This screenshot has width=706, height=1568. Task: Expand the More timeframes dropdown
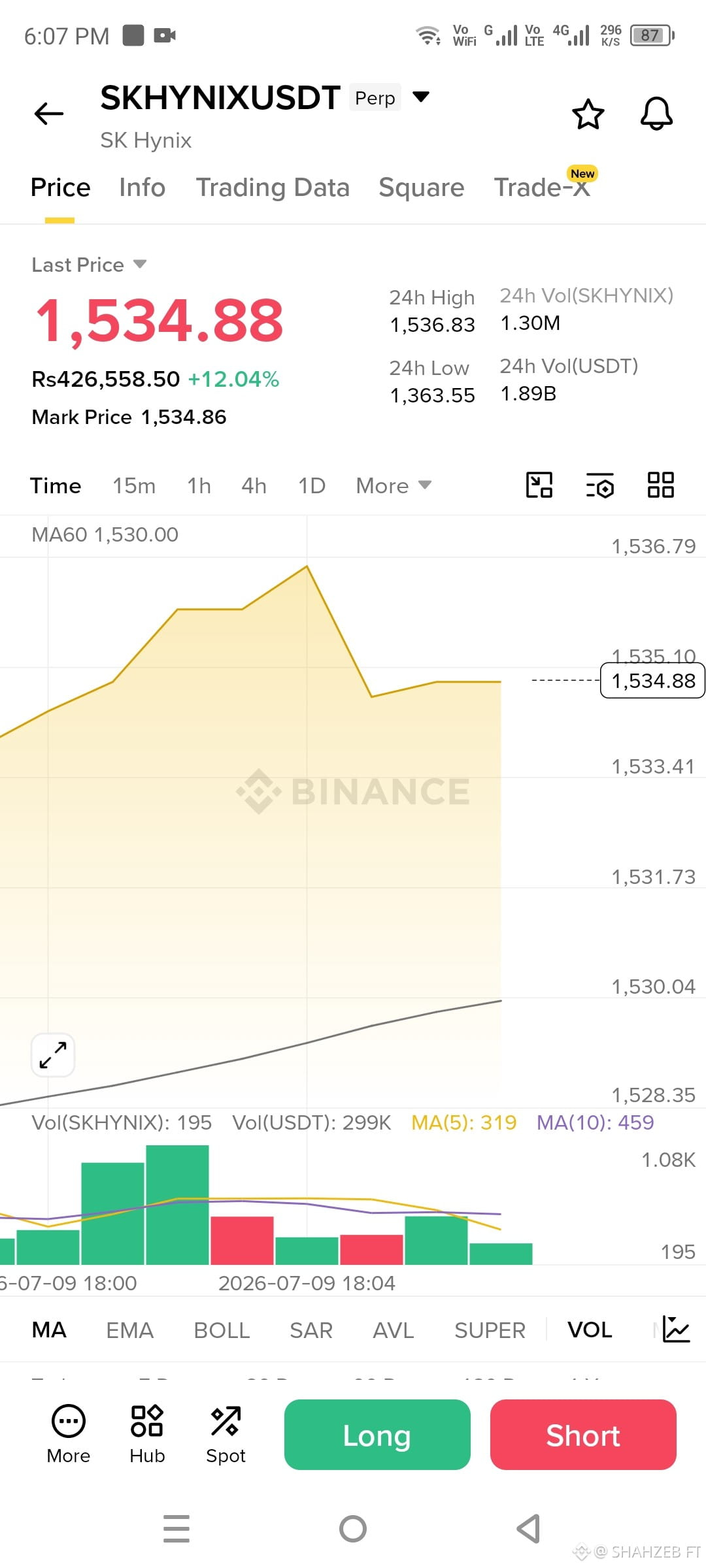(394, 485)
